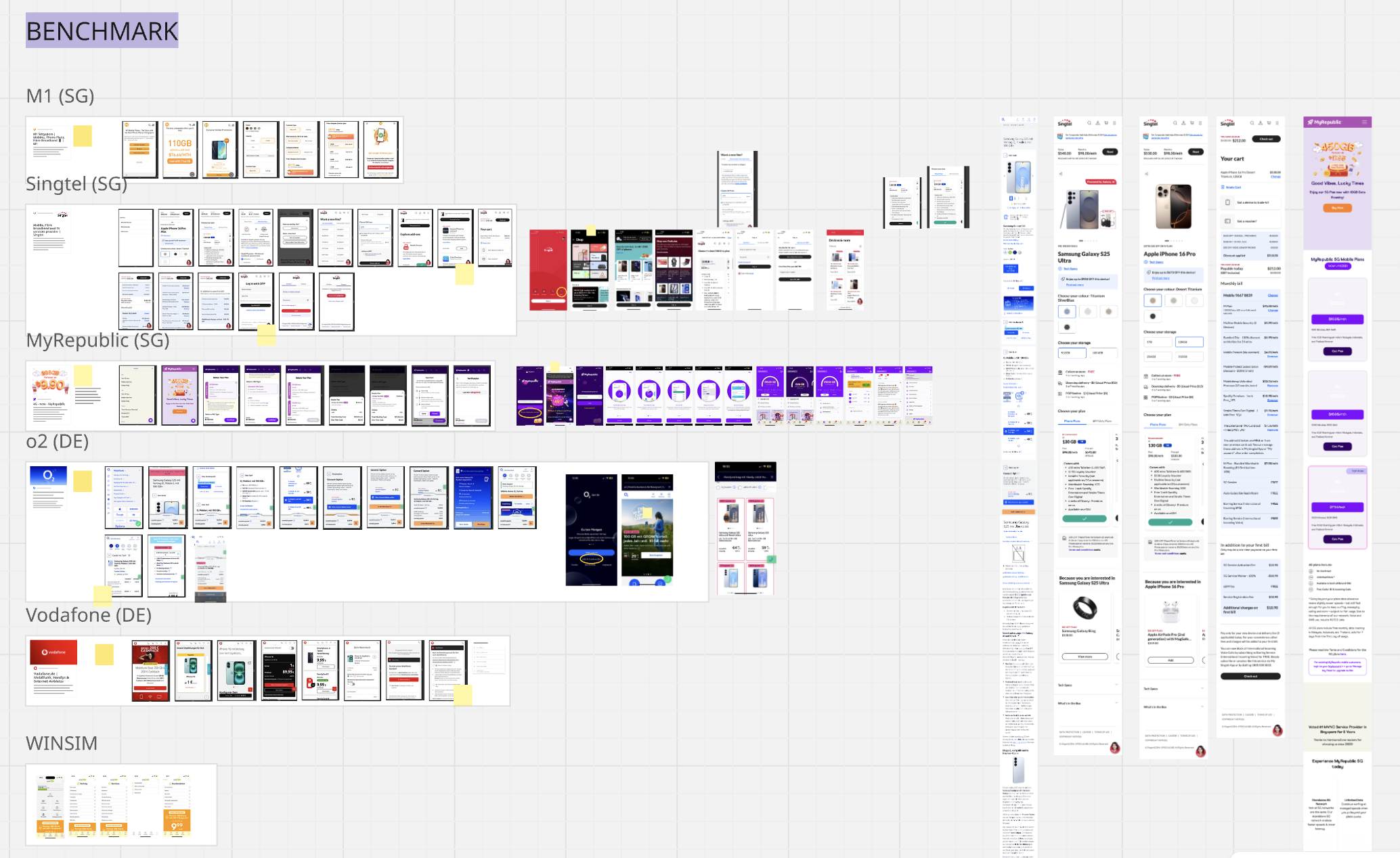Select highlighted 130 GB plan checkmark on Galaxy page

tap(1085, 519)
